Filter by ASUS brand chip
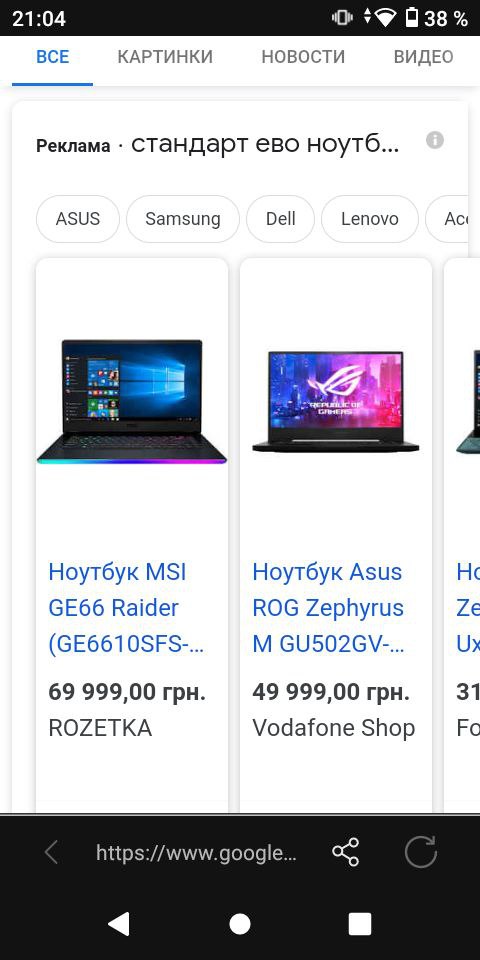The image size is (480, 960). [x=78, y=219]
